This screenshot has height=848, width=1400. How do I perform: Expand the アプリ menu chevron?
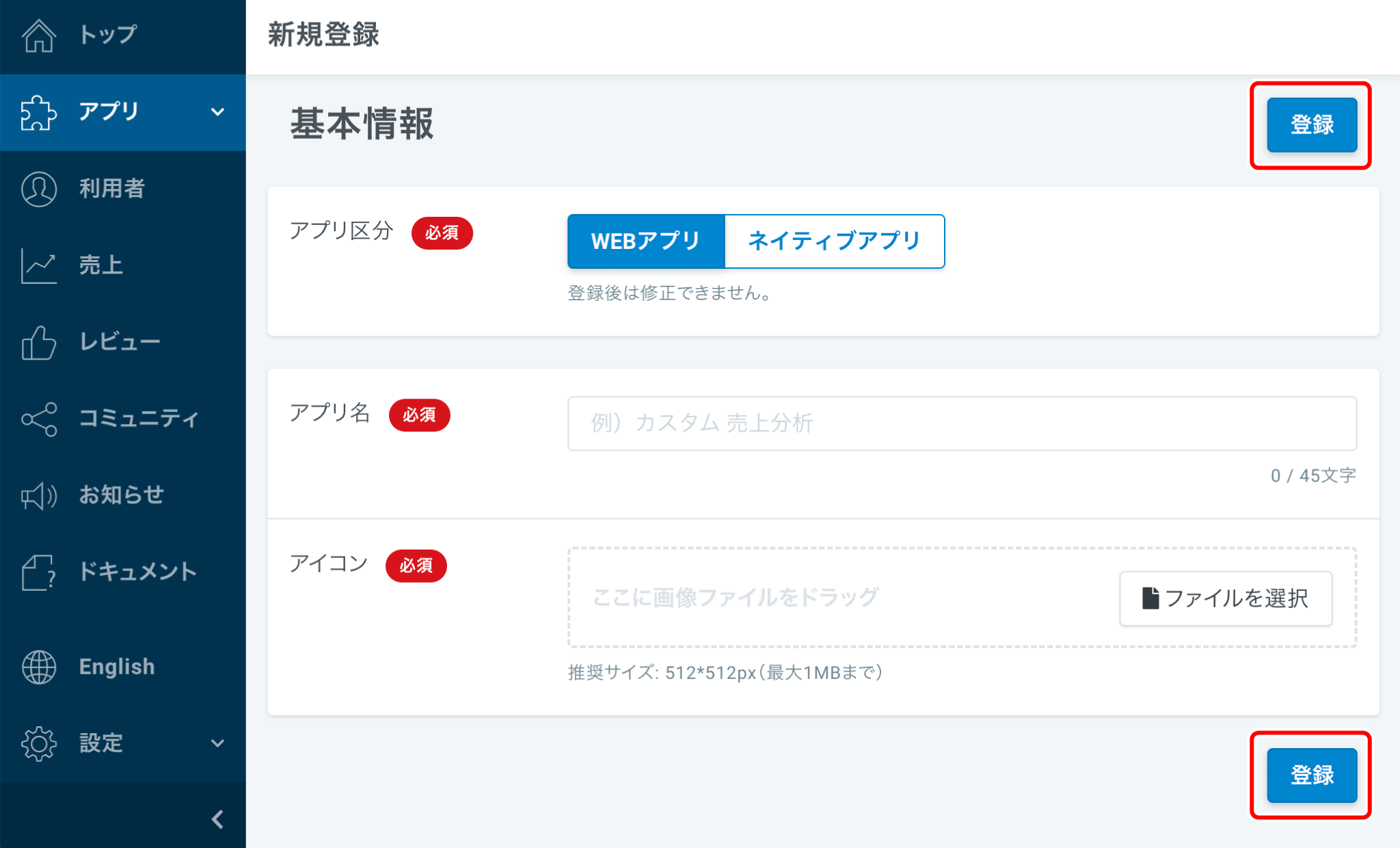coord(217,112)
